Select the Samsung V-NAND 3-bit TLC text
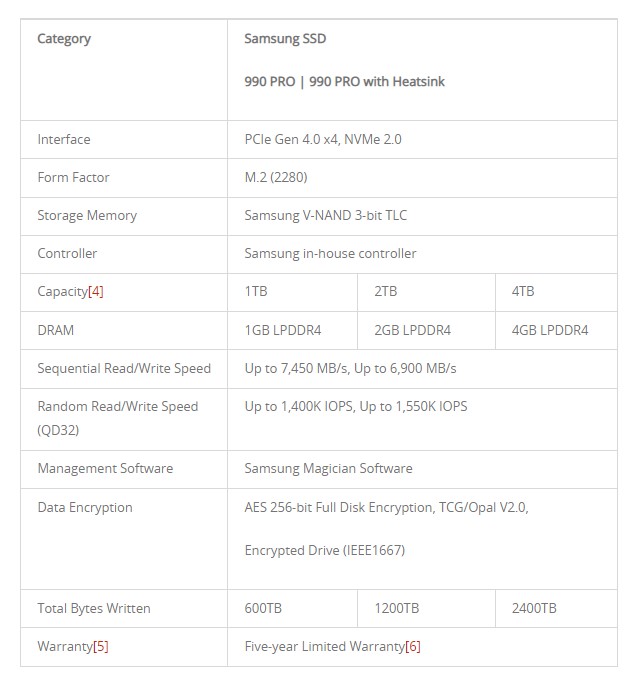The image size is (640, 682). pos(326,215)
